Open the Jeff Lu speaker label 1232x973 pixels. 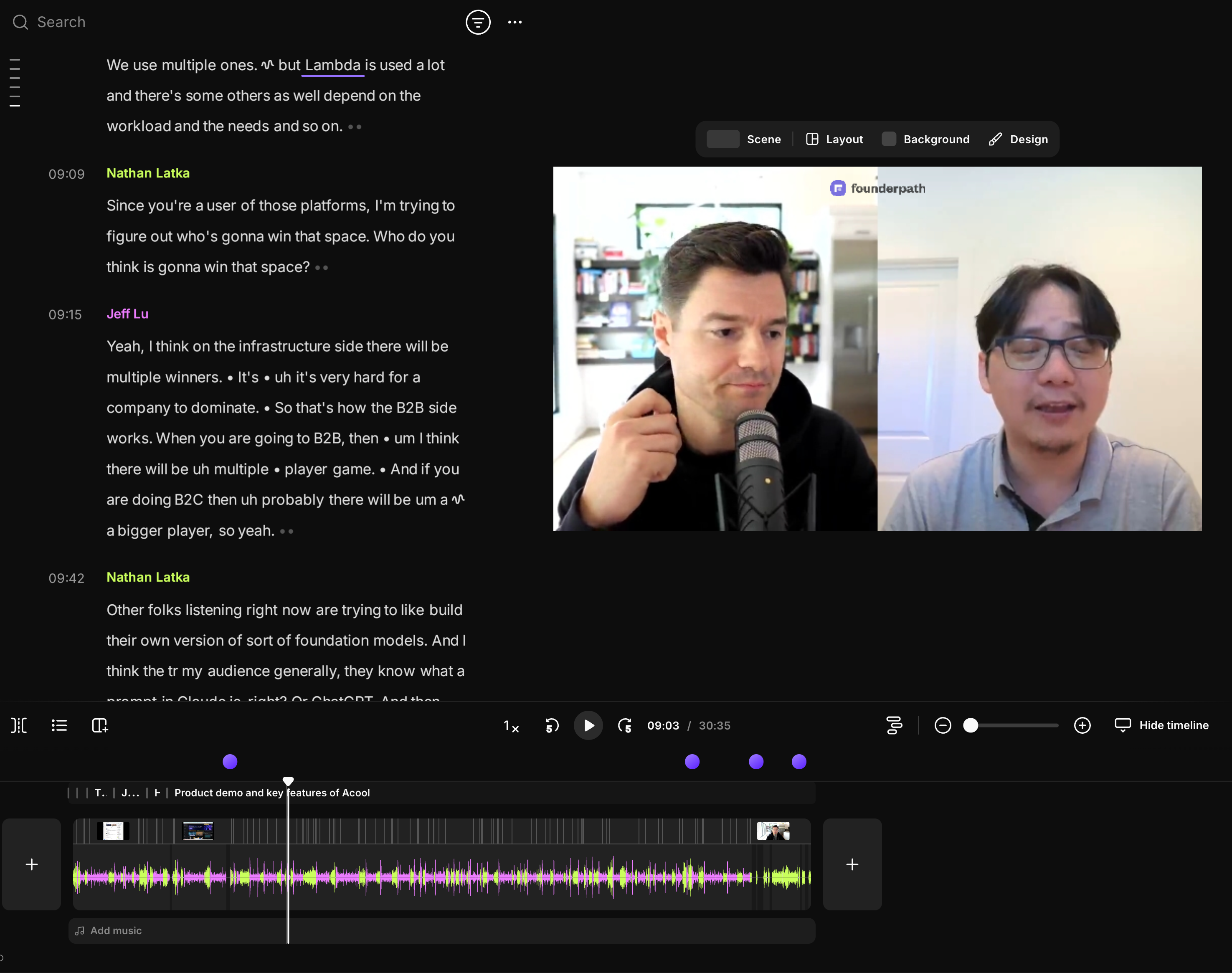click(x=128, y=314)
